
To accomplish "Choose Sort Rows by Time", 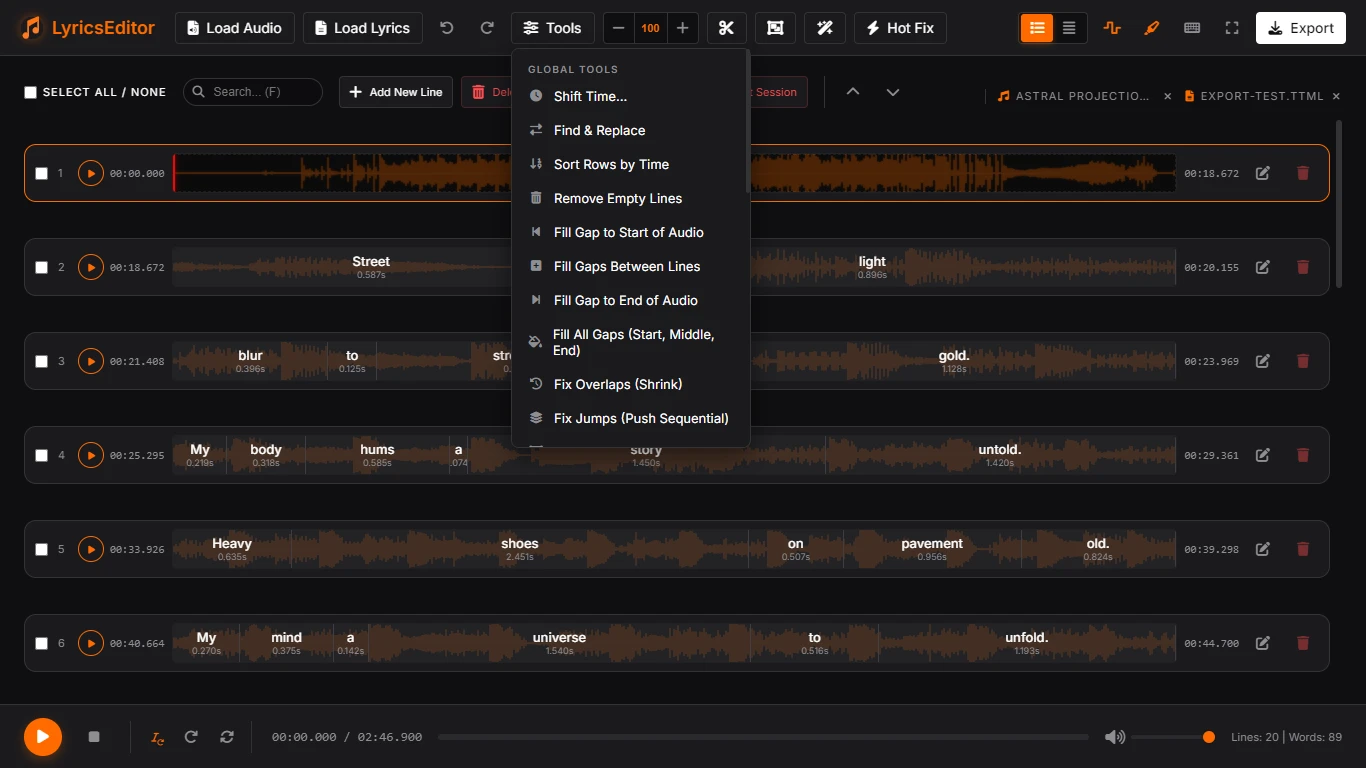I will [630, 164].
